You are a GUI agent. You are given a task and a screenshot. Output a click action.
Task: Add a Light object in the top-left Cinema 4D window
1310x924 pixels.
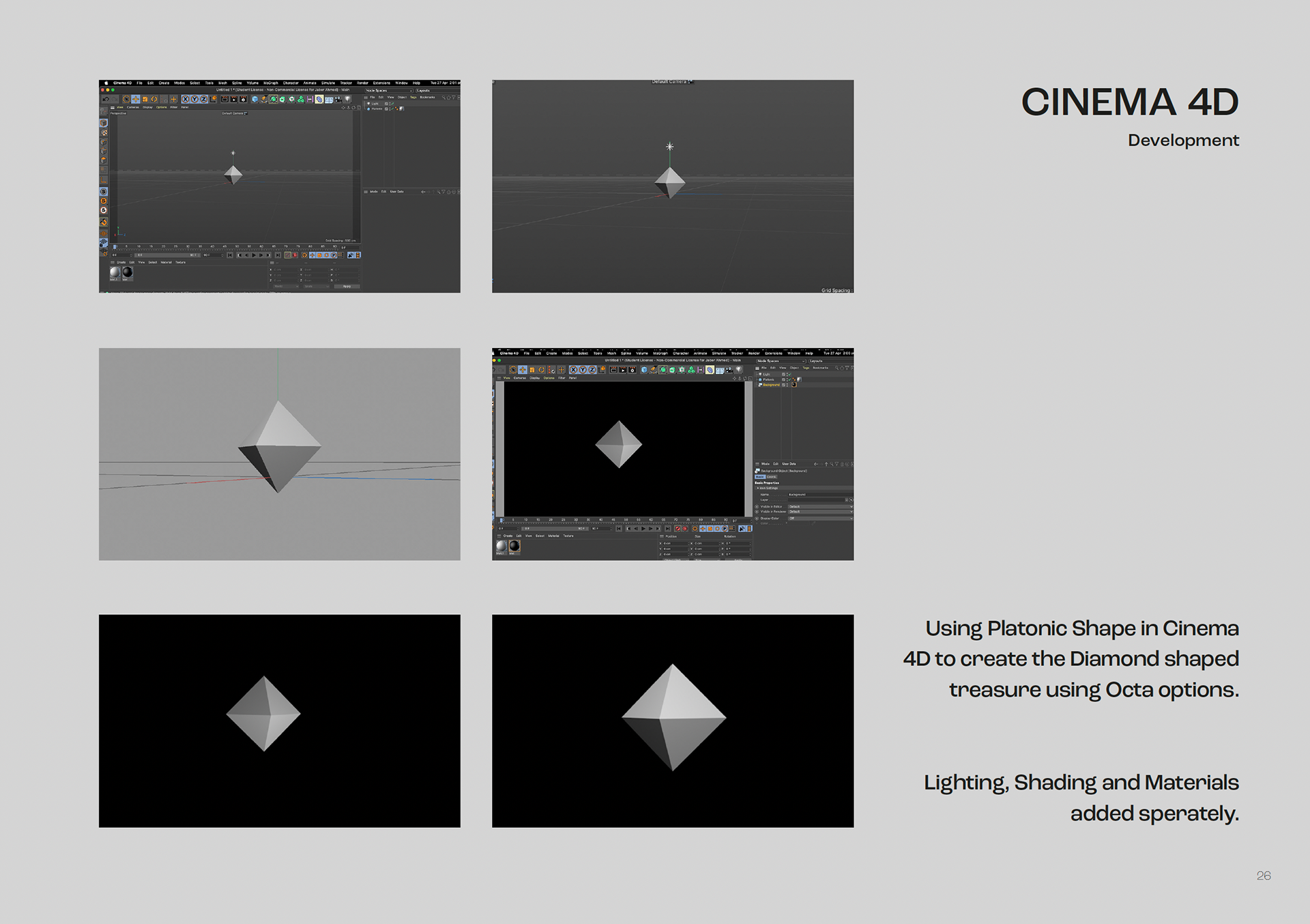tap(347, 99)
